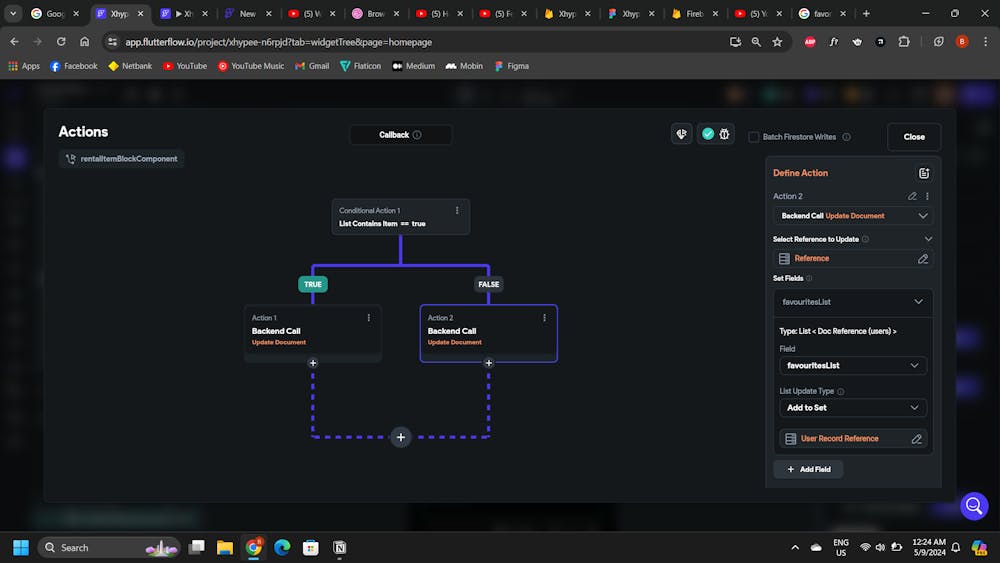Open the action notes icon beside Define Action
Viewport: 1000px width, 563px height.
point(923,173)
